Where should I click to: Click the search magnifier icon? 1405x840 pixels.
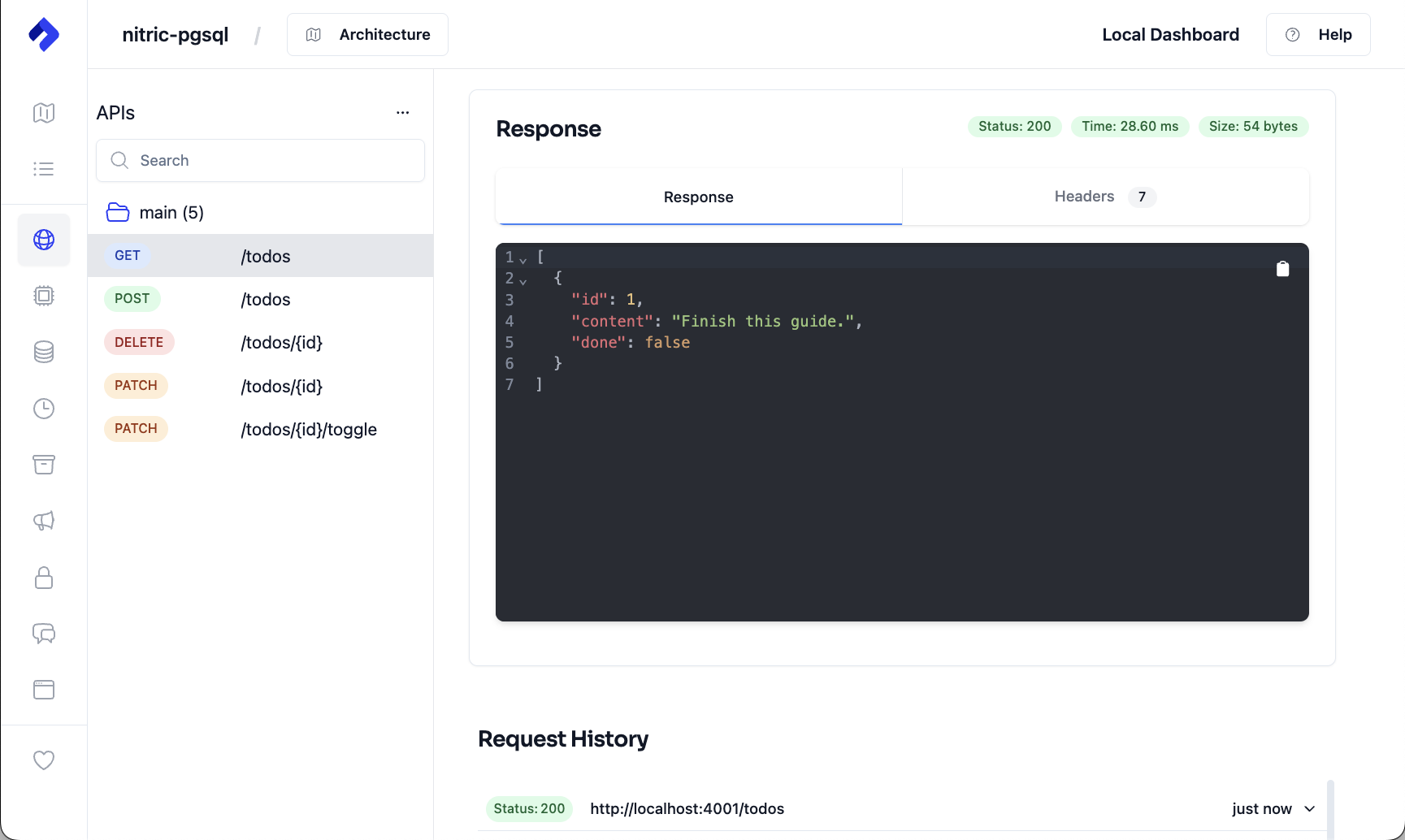coord(119,160)
